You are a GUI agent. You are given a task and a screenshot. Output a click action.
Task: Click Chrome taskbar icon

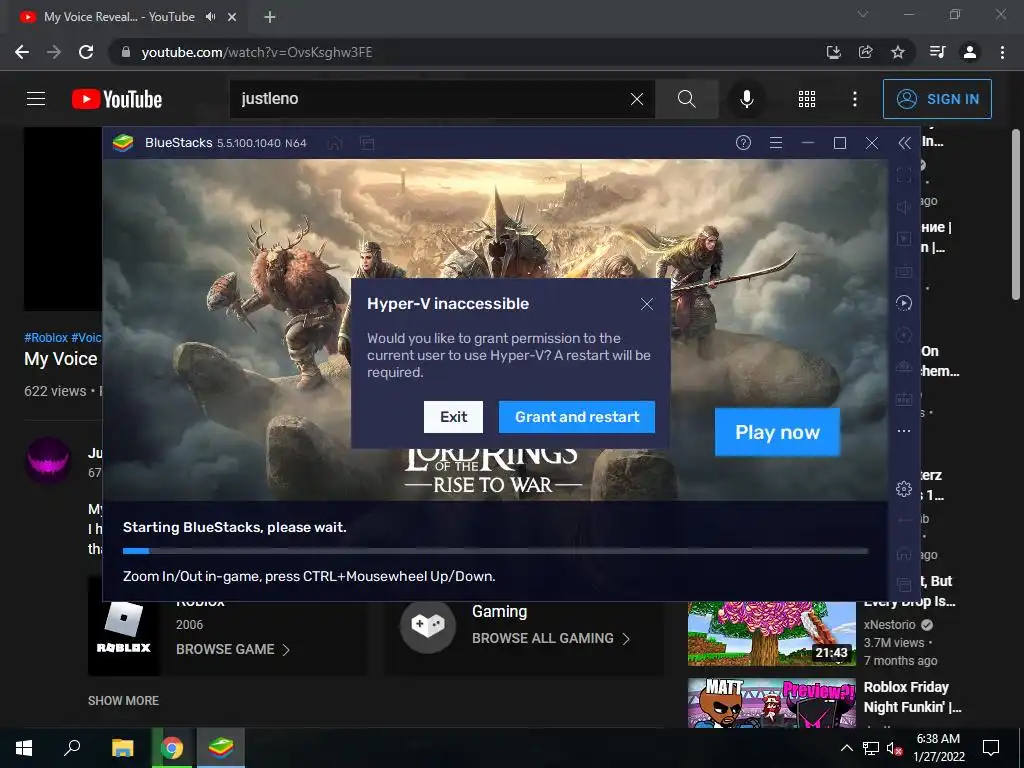pyautogui.click(x=172, y=748)
